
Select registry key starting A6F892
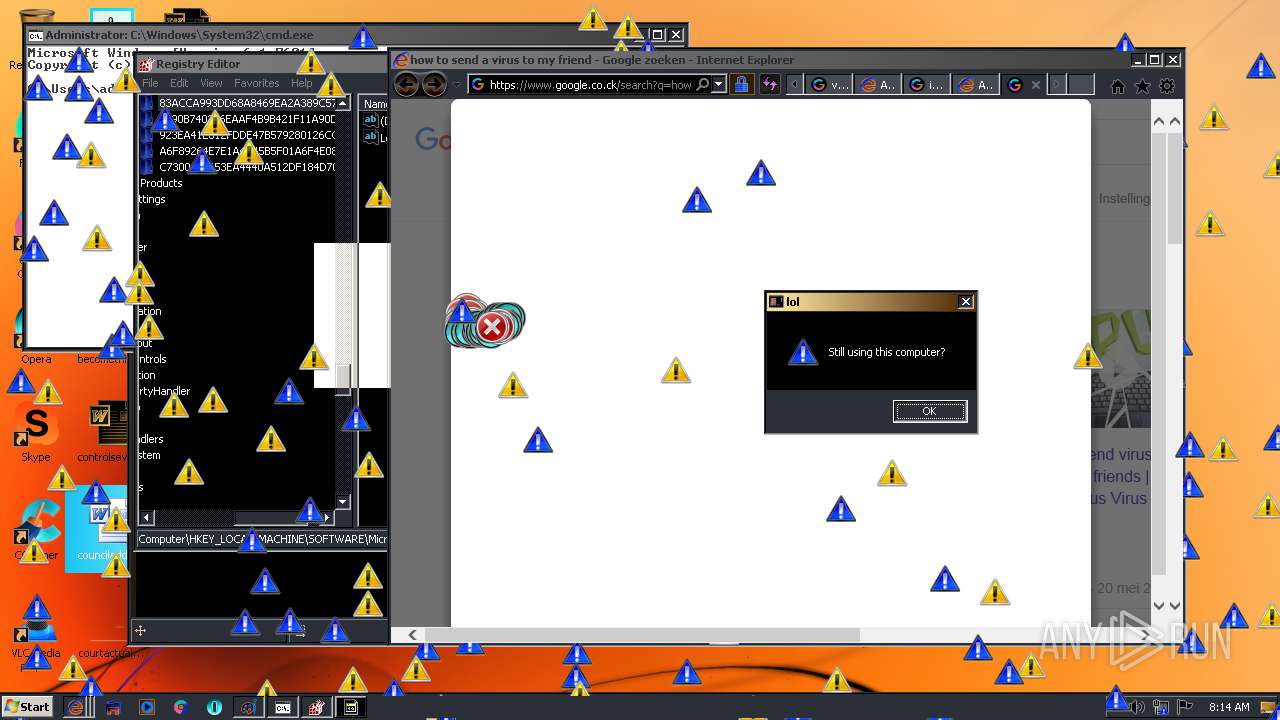[x=247, y=151]
